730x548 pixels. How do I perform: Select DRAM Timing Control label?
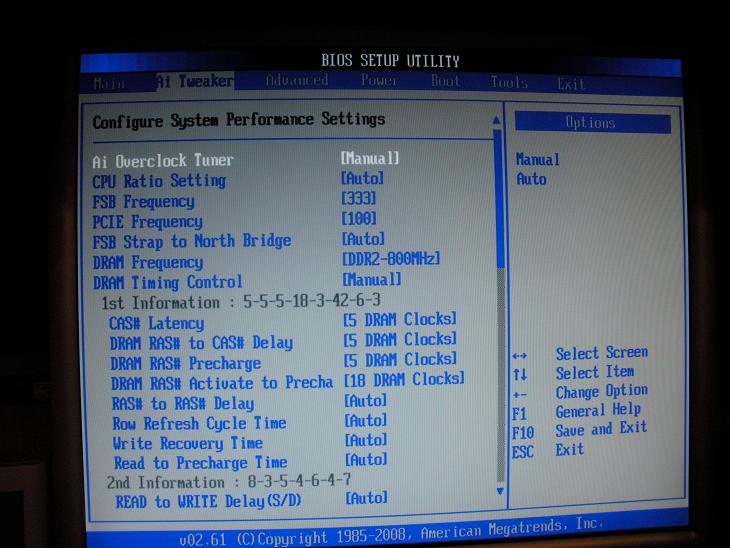168,283
